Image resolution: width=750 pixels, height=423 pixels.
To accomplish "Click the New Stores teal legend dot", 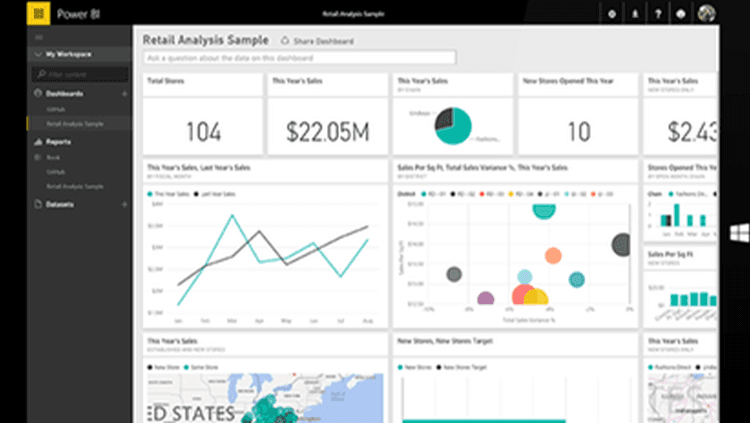I will tap(400, 367).
